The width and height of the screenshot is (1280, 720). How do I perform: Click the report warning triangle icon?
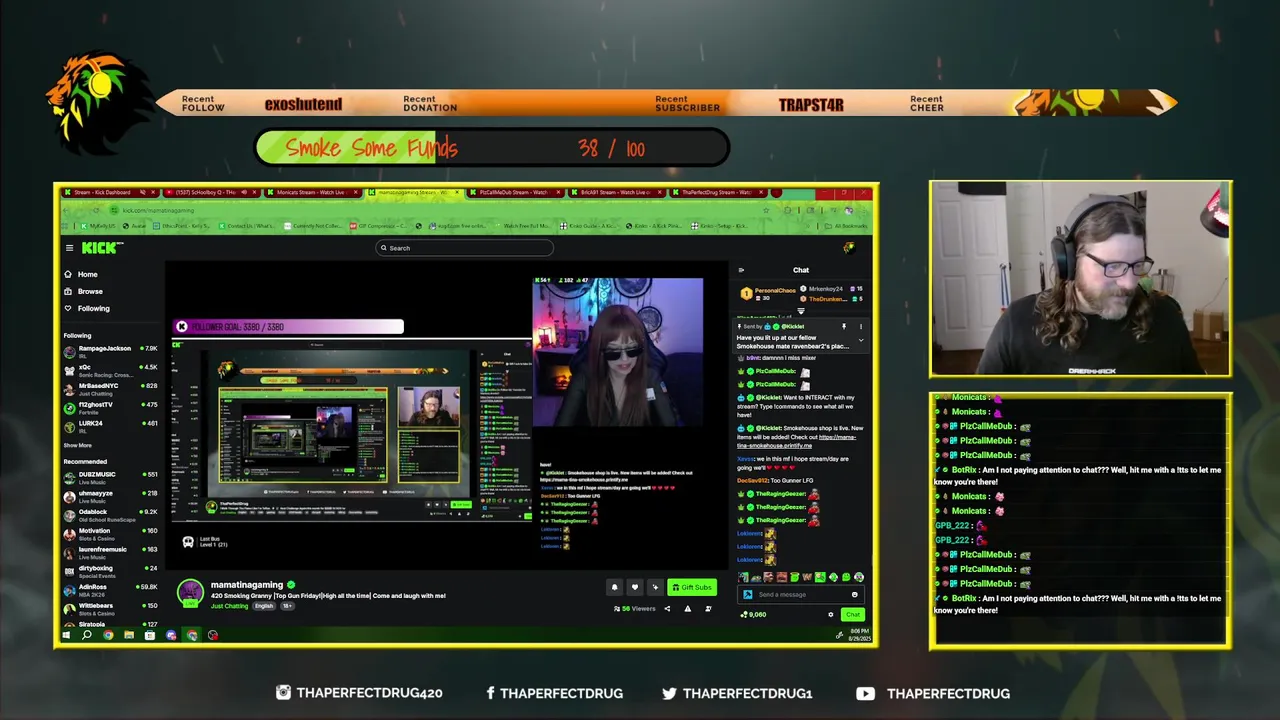click(x=687, y=609)
